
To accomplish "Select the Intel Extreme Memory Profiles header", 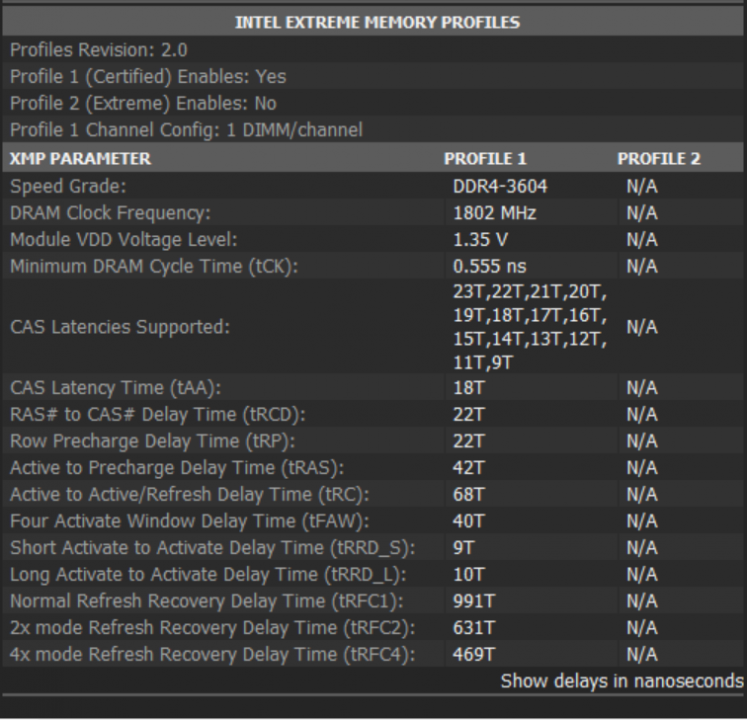I will click(x=377, y=22).
